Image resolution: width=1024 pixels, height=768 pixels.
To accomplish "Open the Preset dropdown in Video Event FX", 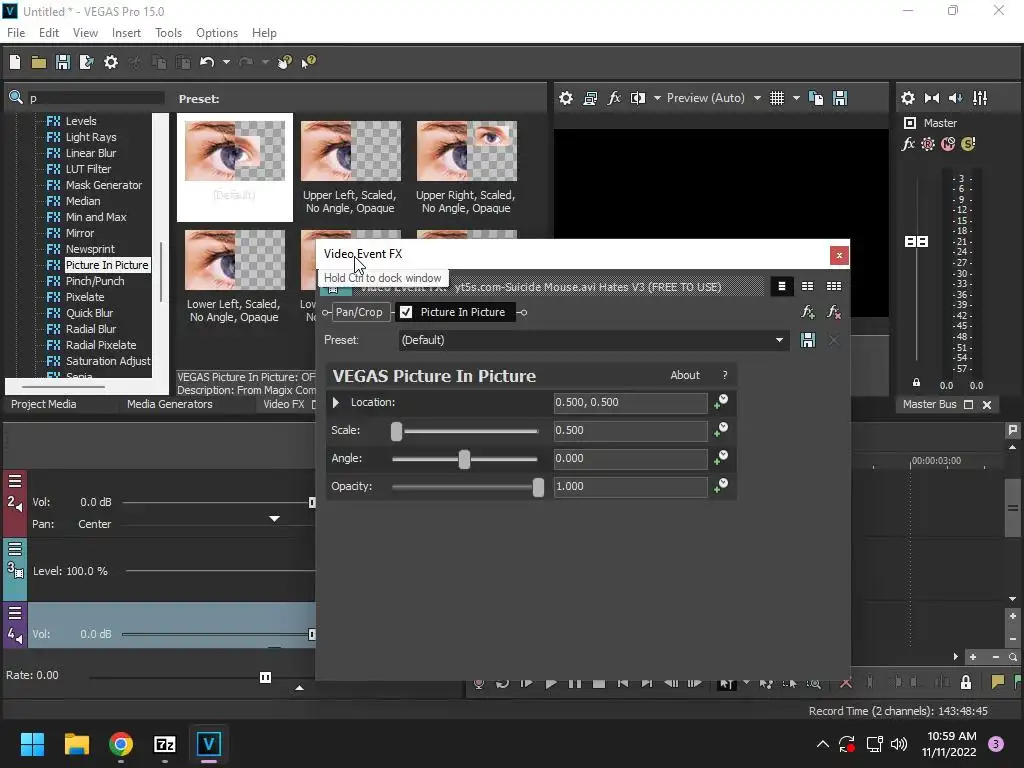I will [x=779, y=340].
